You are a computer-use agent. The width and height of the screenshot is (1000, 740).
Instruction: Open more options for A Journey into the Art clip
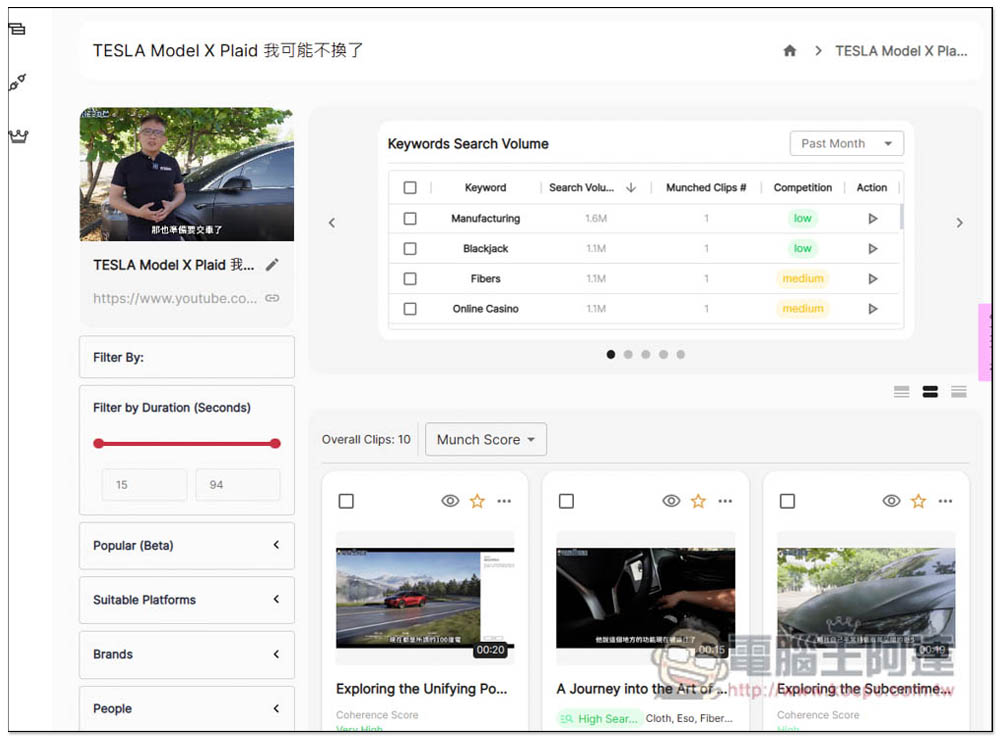click(x=725, y=501)
